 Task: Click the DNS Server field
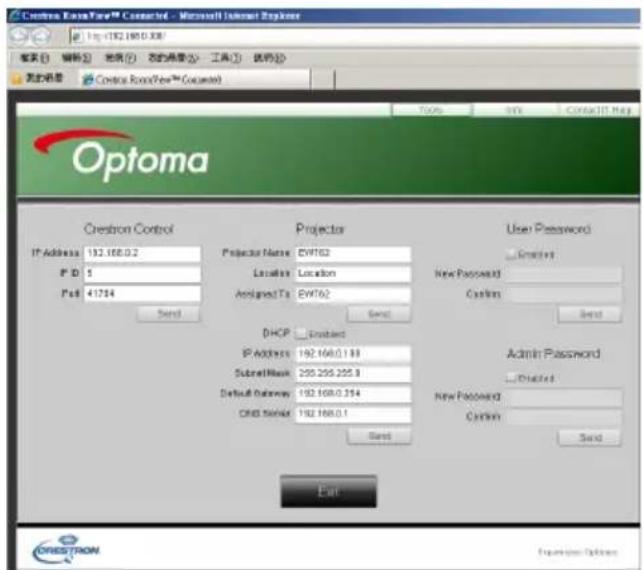click(x=353, y=414)
